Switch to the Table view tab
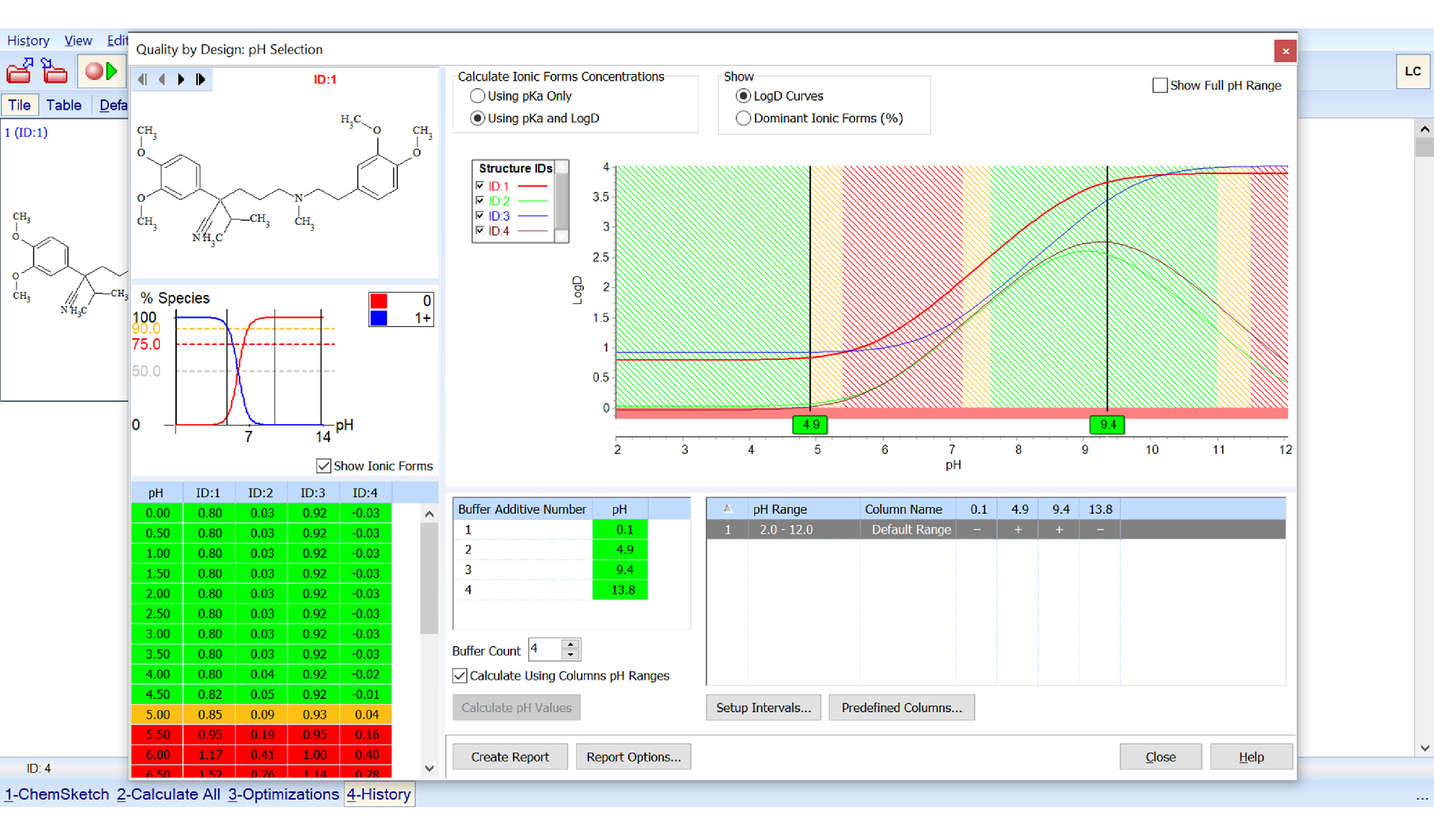Image resolution: width=1434 pixels, height=840 pixels. point(63,105)
